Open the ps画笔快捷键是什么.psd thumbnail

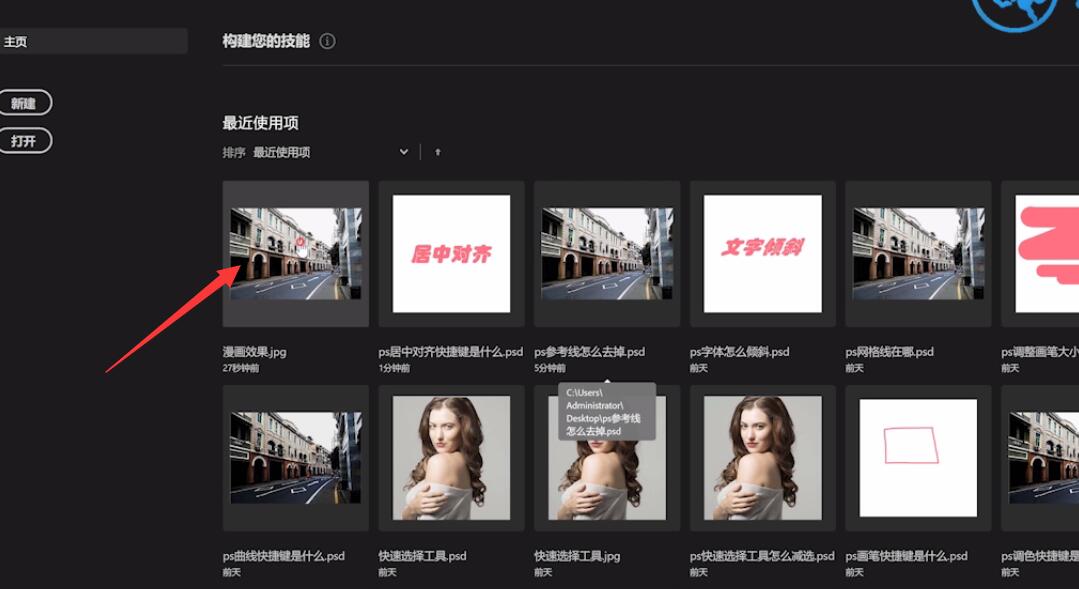click(918, 458)
